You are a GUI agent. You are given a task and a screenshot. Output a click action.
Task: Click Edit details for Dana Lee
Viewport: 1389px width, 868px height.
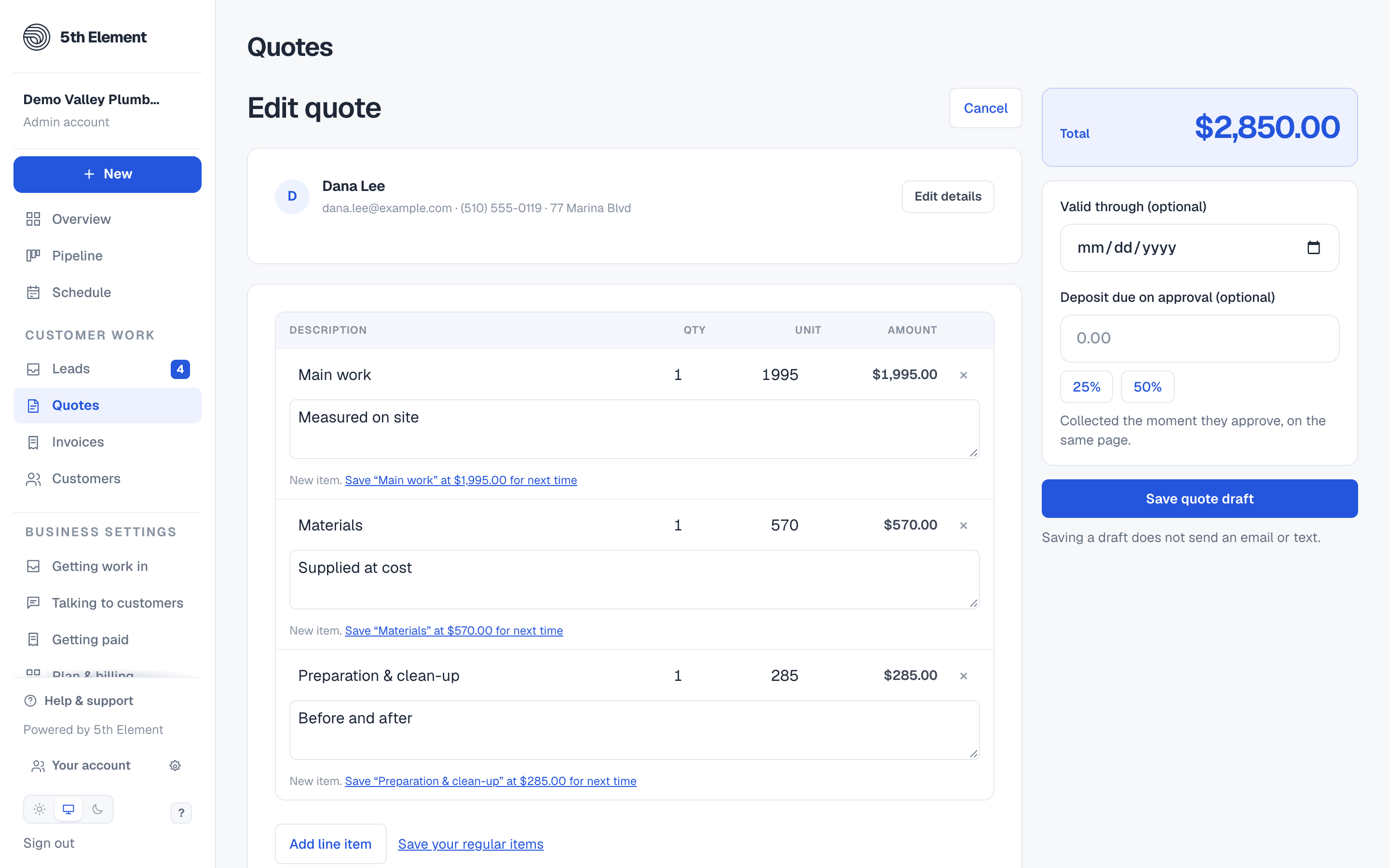tap(948, 197)
